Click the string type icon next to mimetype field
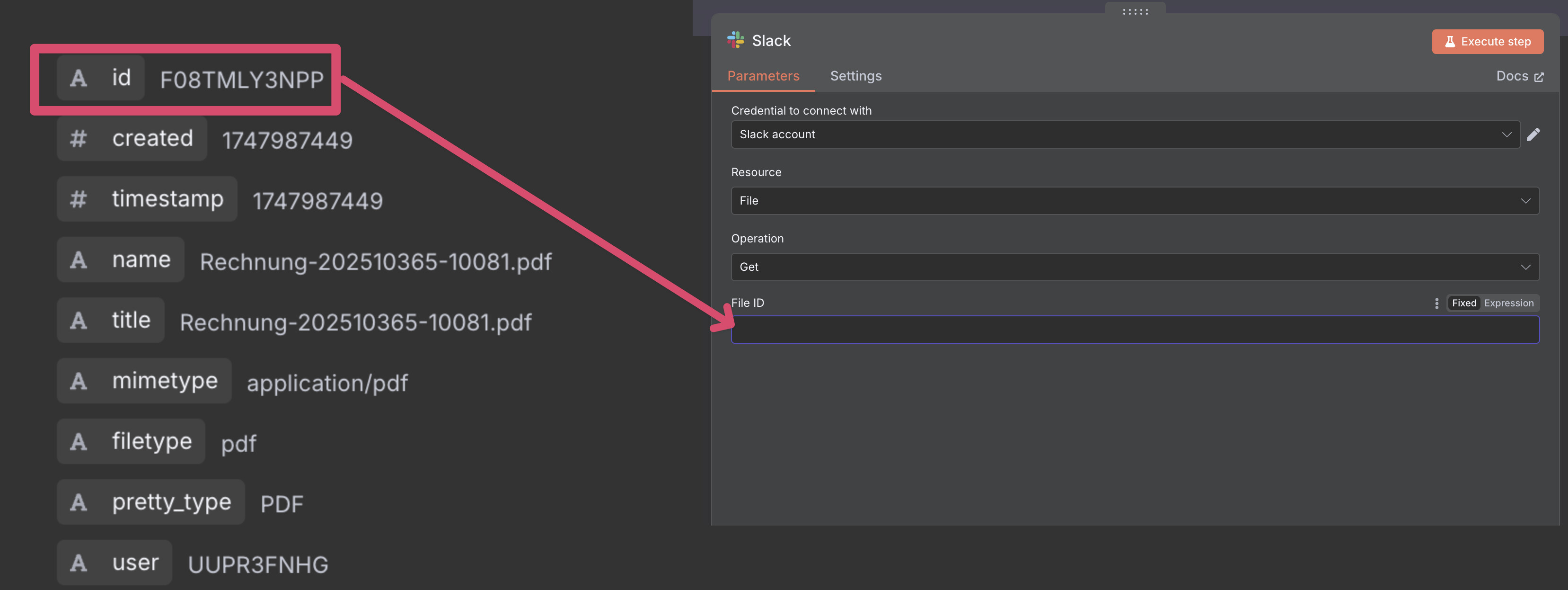Screen dimensions: 1568x590 tap(79, 381)
